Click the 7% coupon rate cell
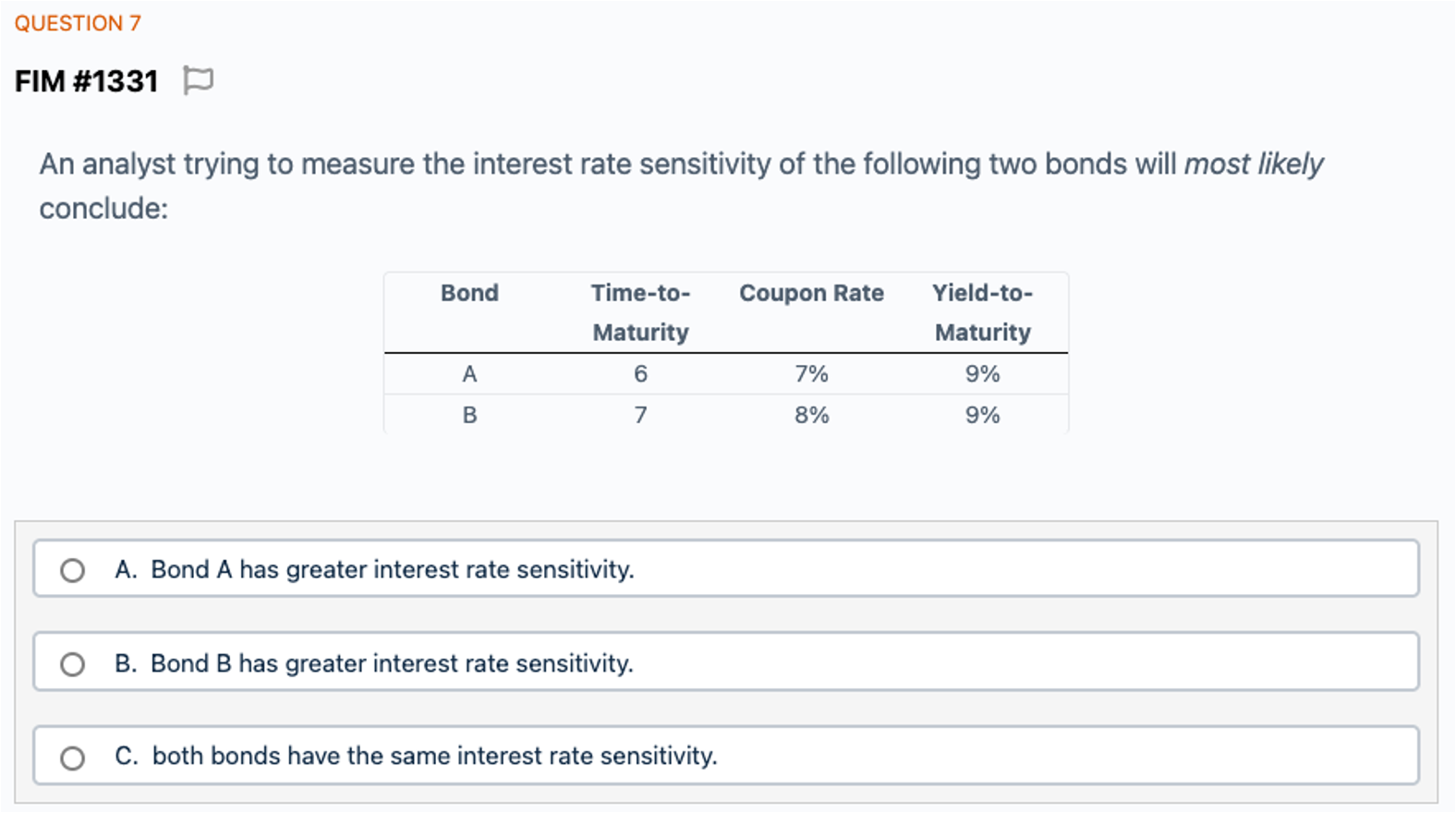 (x=811, y=374)
